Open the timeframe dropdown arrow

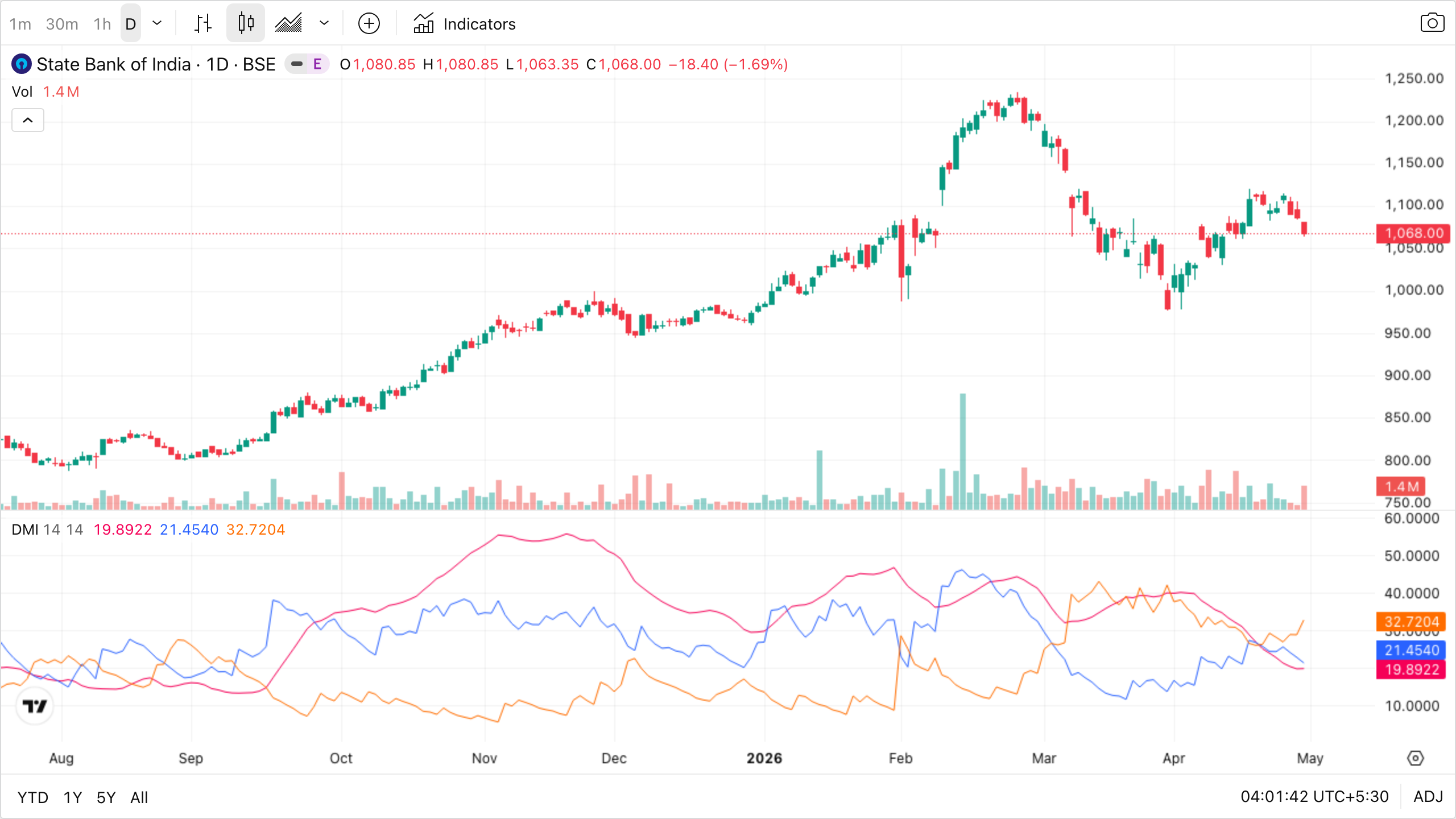pyautogui.click(x=157, y=23)
